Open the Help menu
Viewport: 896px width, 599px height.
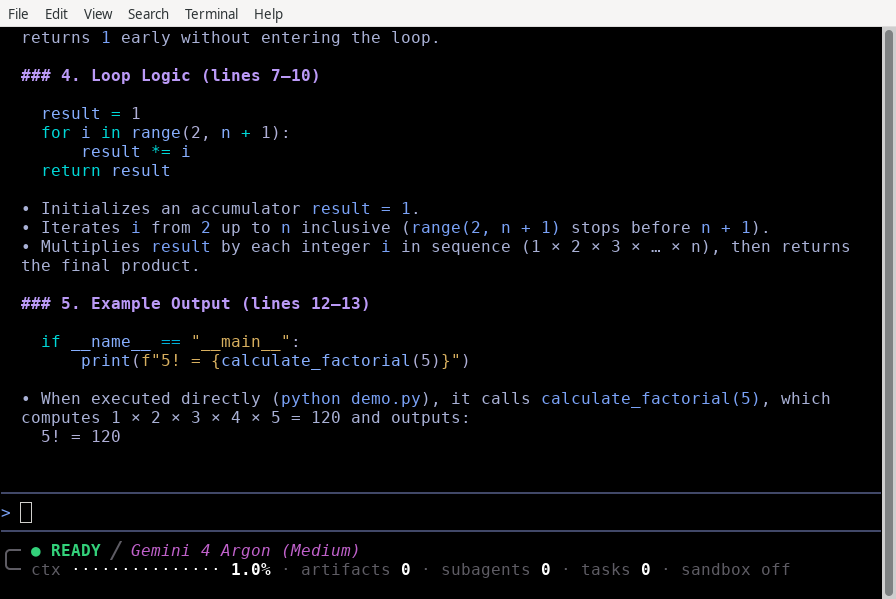click(x=268, y=14)
